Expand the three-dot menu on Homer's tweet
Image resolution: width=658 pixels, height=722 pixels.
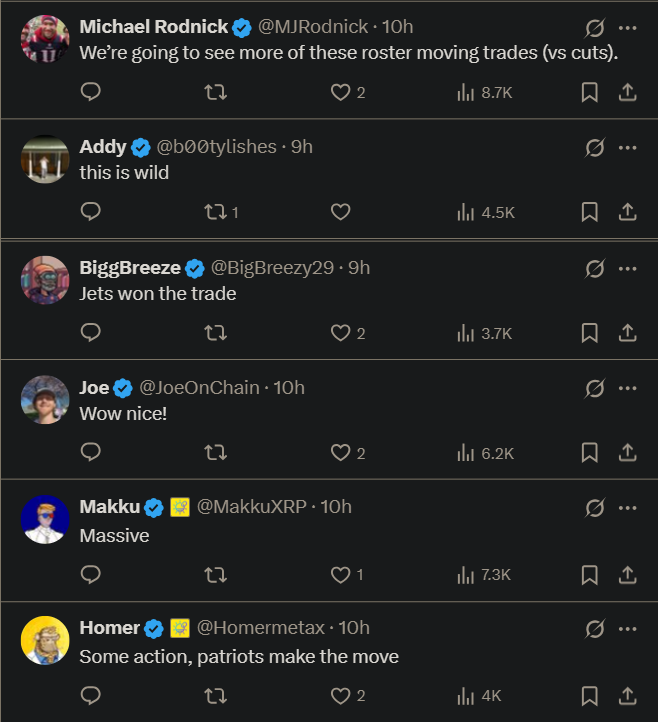pyautogui.click(x=628, y=628)
